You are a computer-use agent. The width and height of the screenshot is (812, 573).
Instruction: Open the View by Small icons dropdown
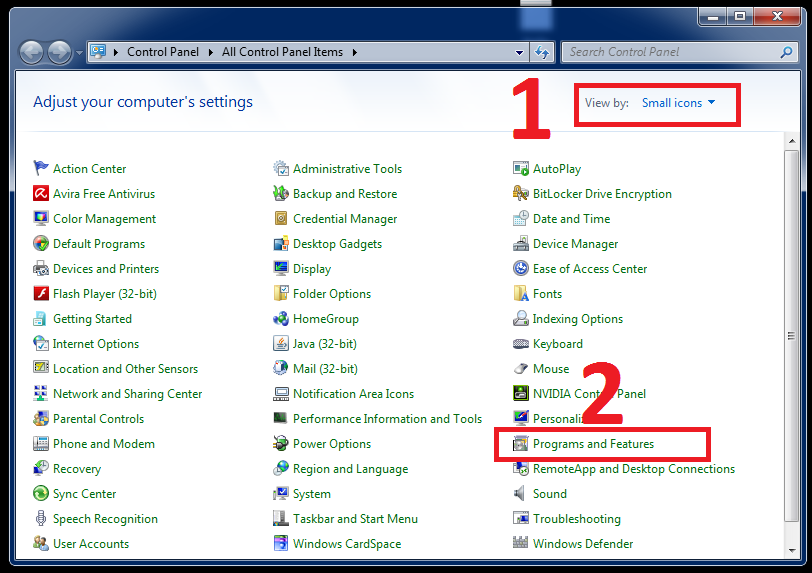tap(678, 103)
